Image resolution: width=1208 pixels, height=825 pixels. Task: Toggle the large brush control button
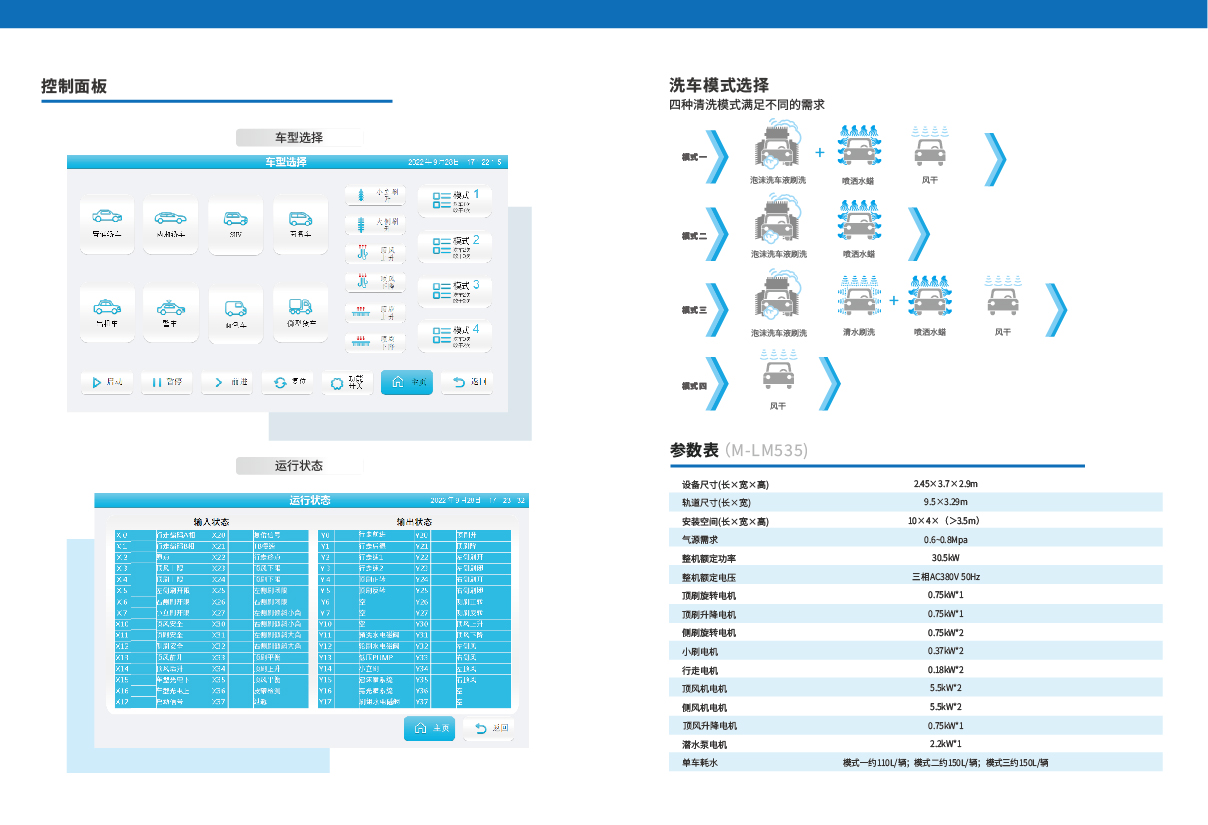(374, 224)
